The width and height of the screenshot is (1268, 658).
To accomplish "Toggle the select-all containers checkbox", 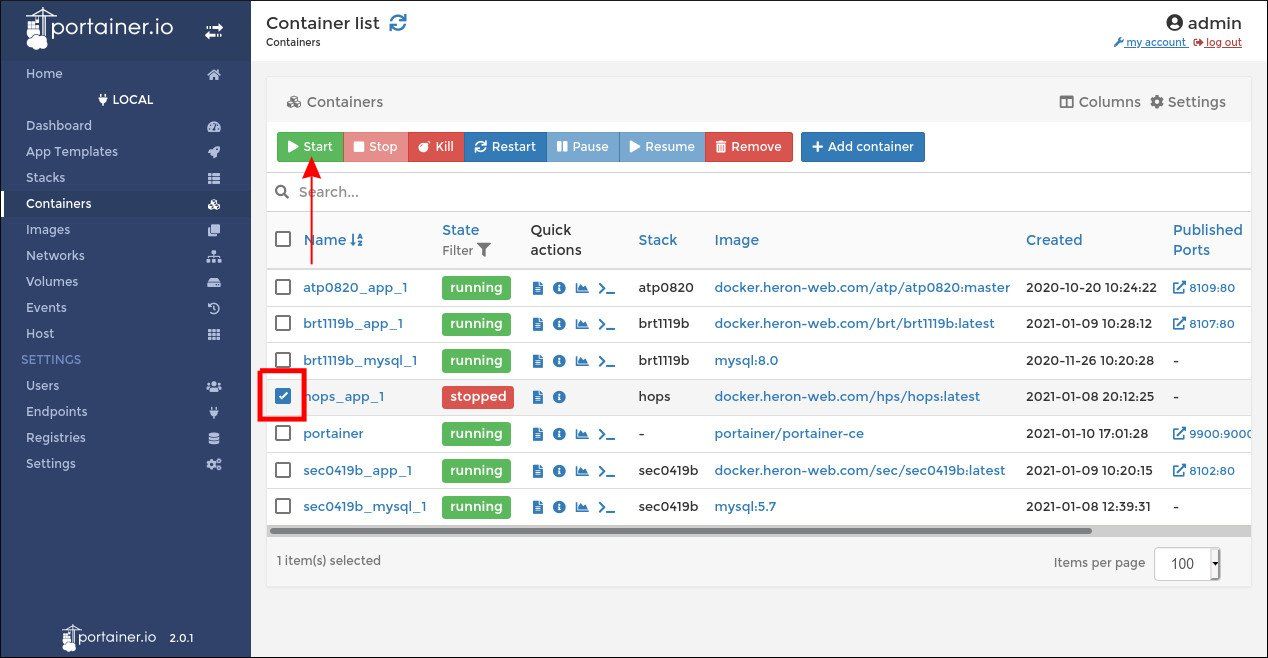I will (x=283, y=239).
